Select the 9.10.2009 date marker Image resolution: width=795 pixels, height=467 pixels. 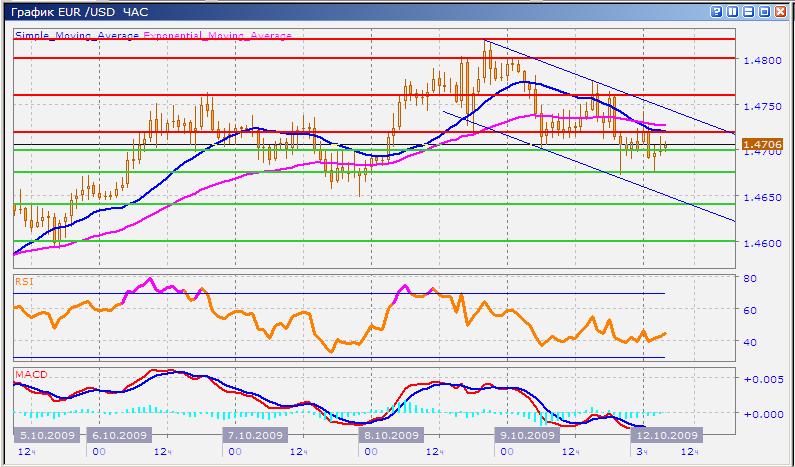[526, 435]
